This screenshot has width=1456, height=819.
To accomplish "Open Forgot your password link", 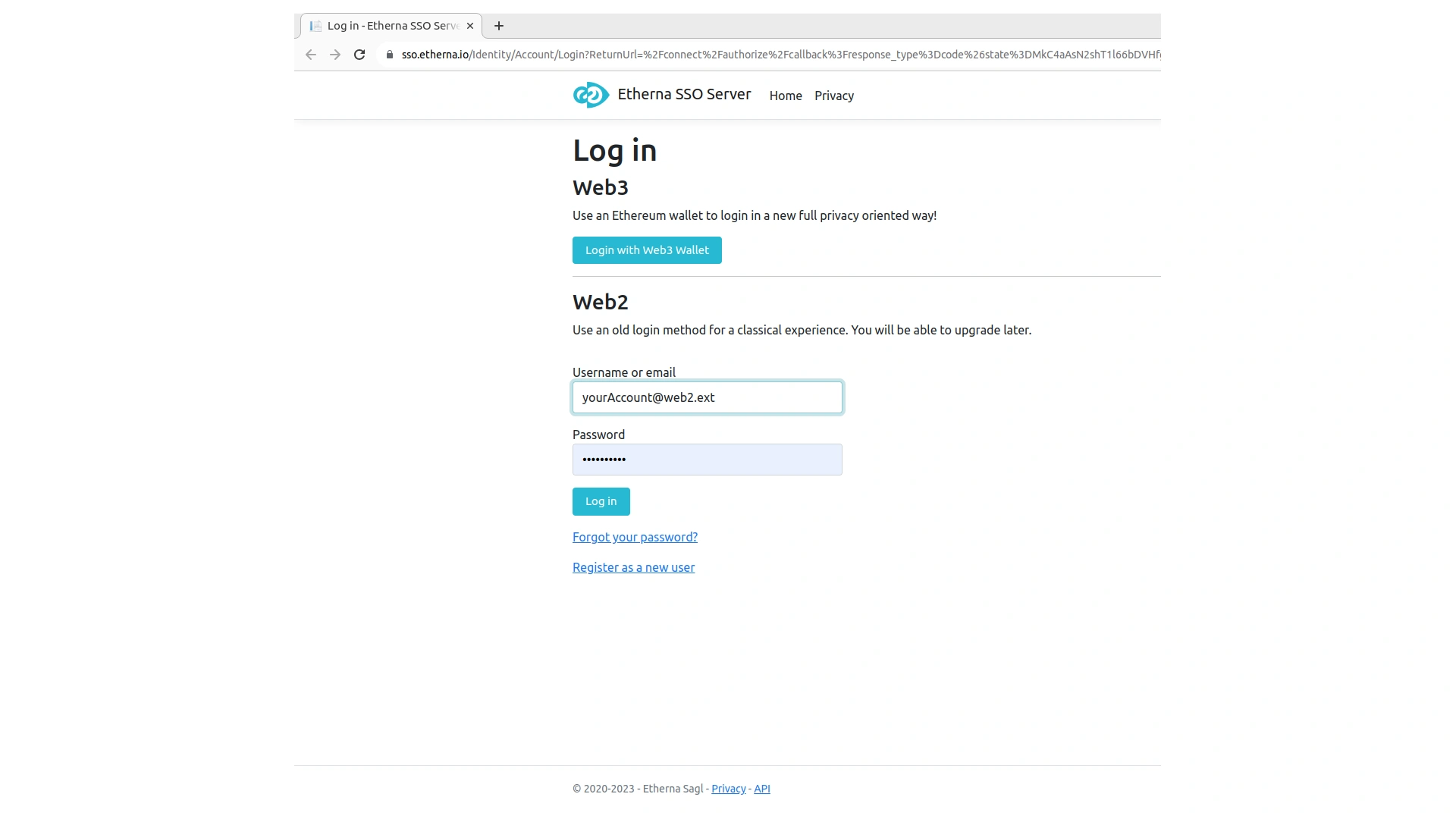I will click(x=635, y=537).
